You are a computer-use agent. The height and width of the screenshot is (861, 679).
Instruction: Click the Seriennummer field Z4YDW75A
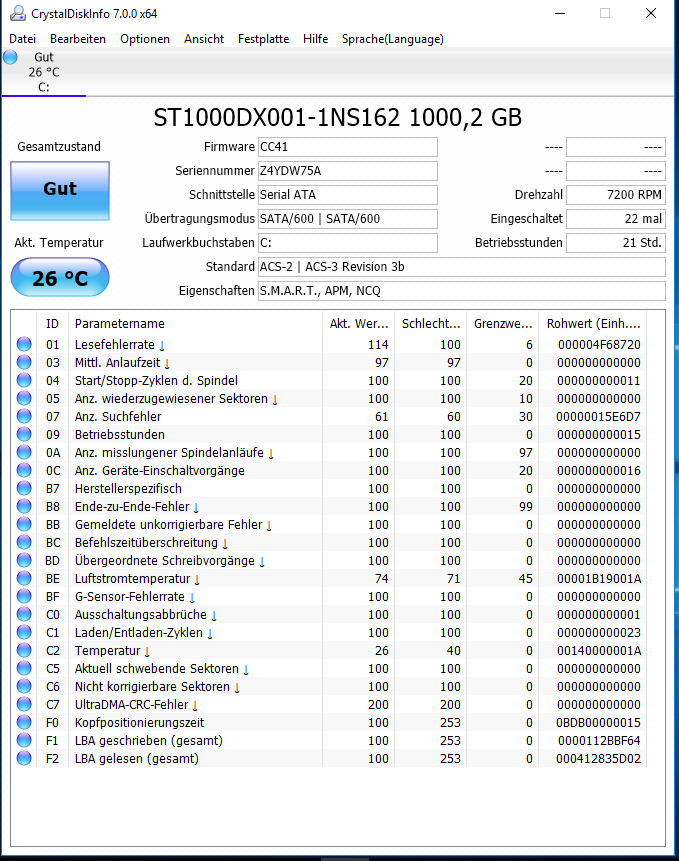tap(348, 171)
